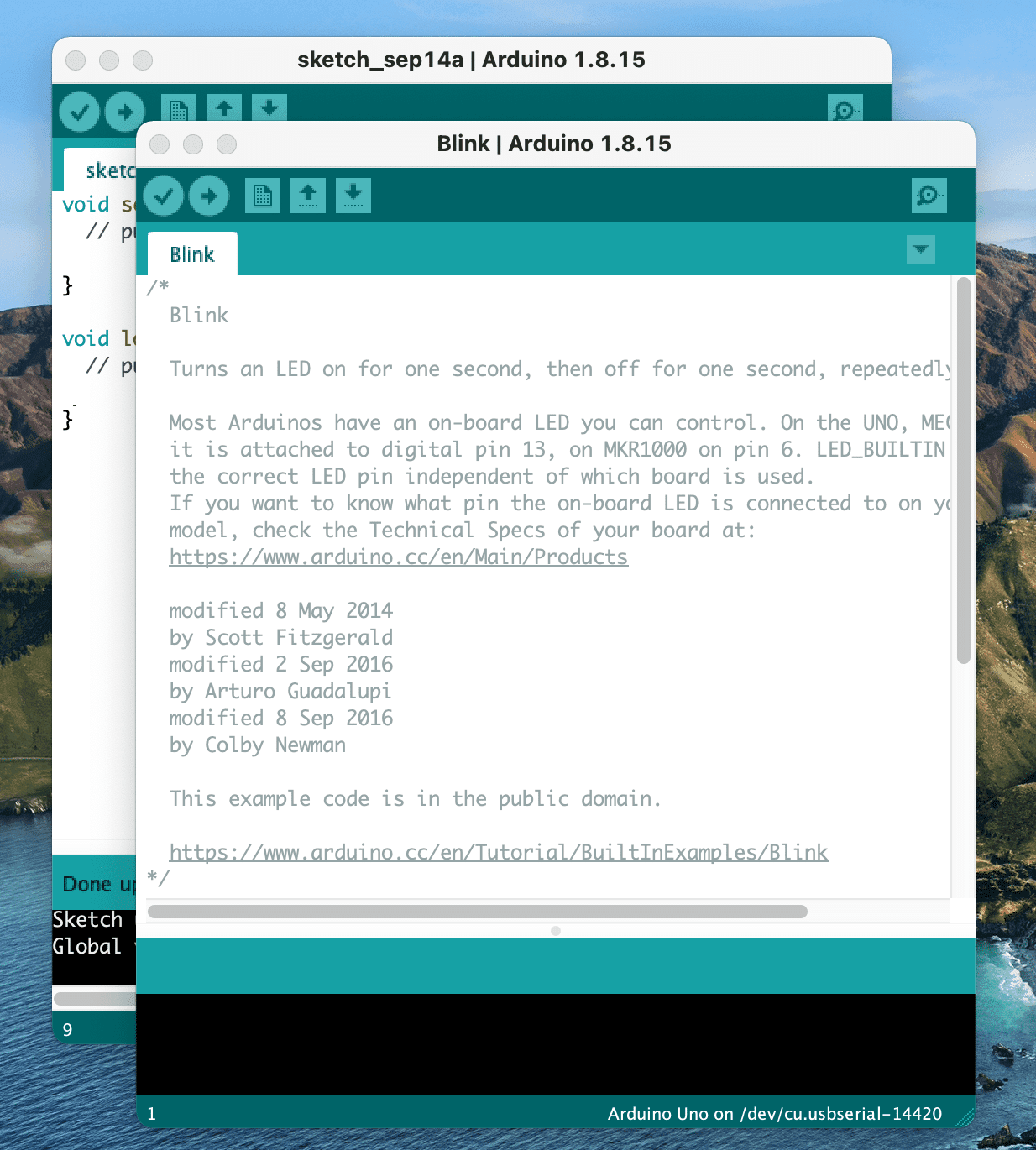
Task: Click Verify in the sketch_sep14a window
Action: tap(80, 111)
